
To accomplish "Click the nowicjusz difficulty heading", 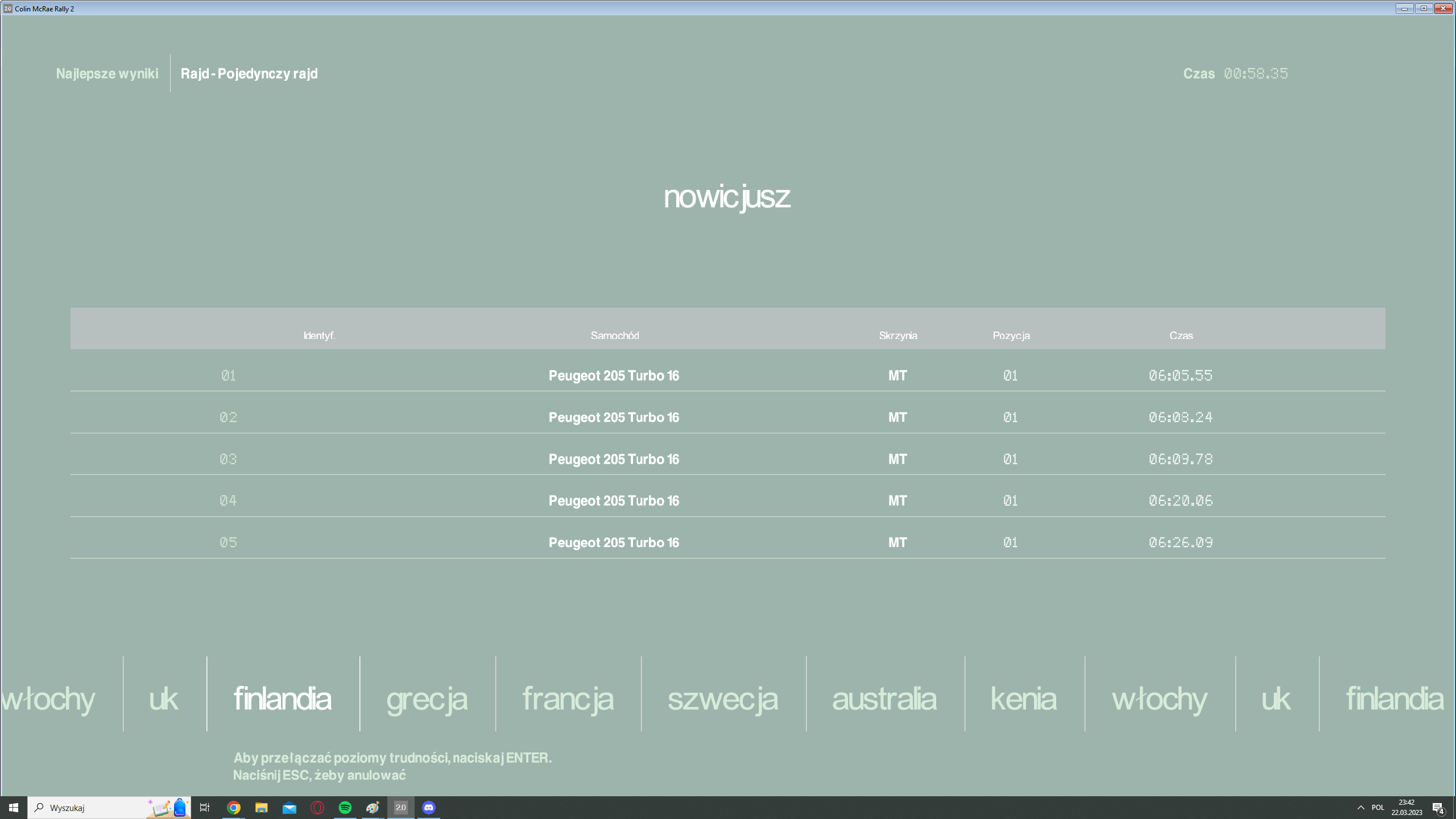I will point(727,197).
